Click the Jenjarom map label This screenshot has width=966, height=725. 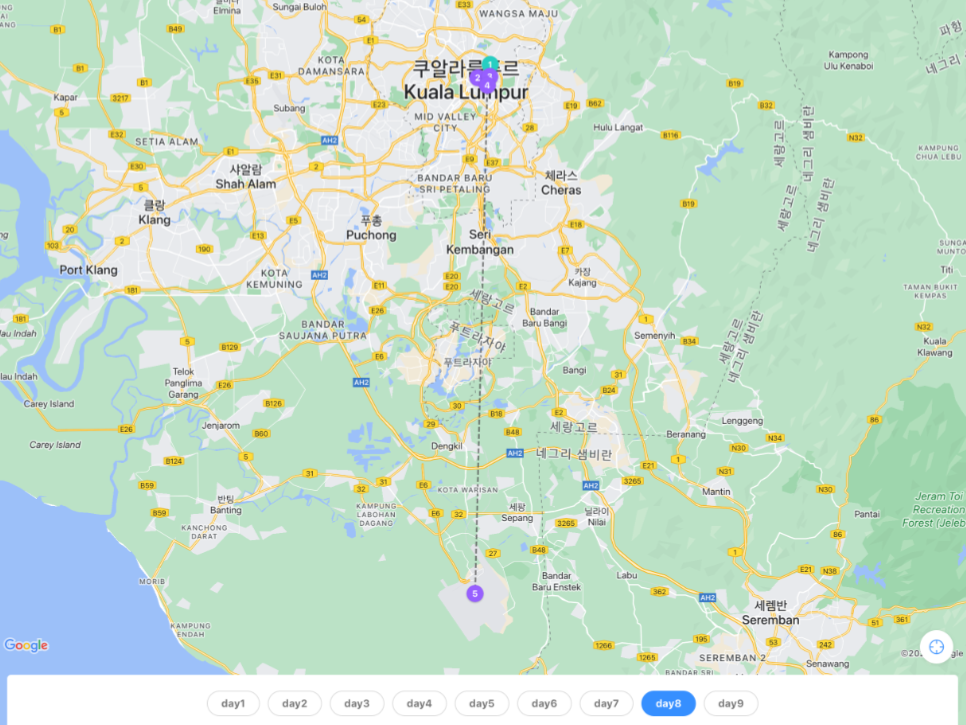(x=221, y=426)
